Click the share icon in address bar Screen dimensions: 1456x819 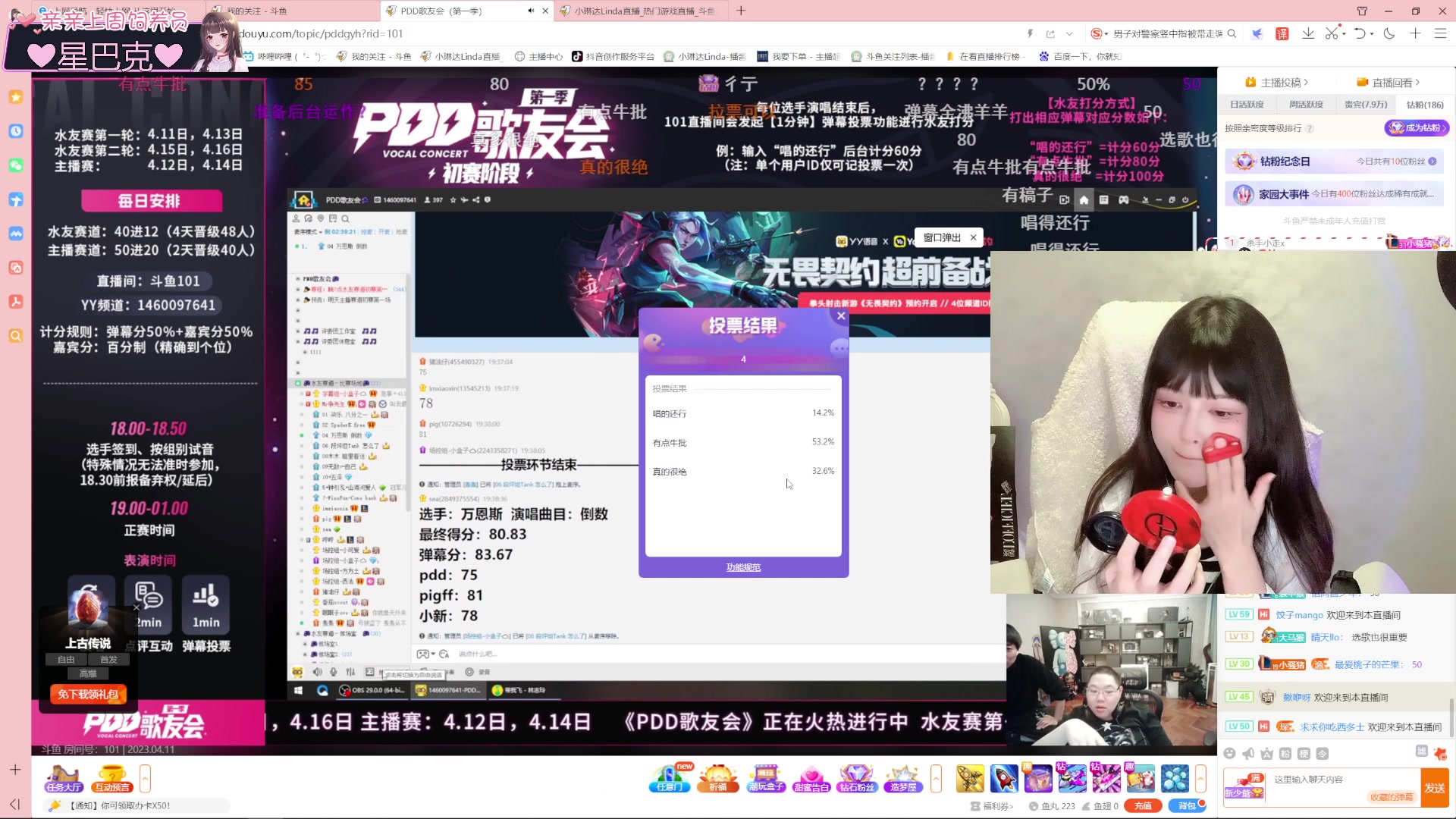1050,33
